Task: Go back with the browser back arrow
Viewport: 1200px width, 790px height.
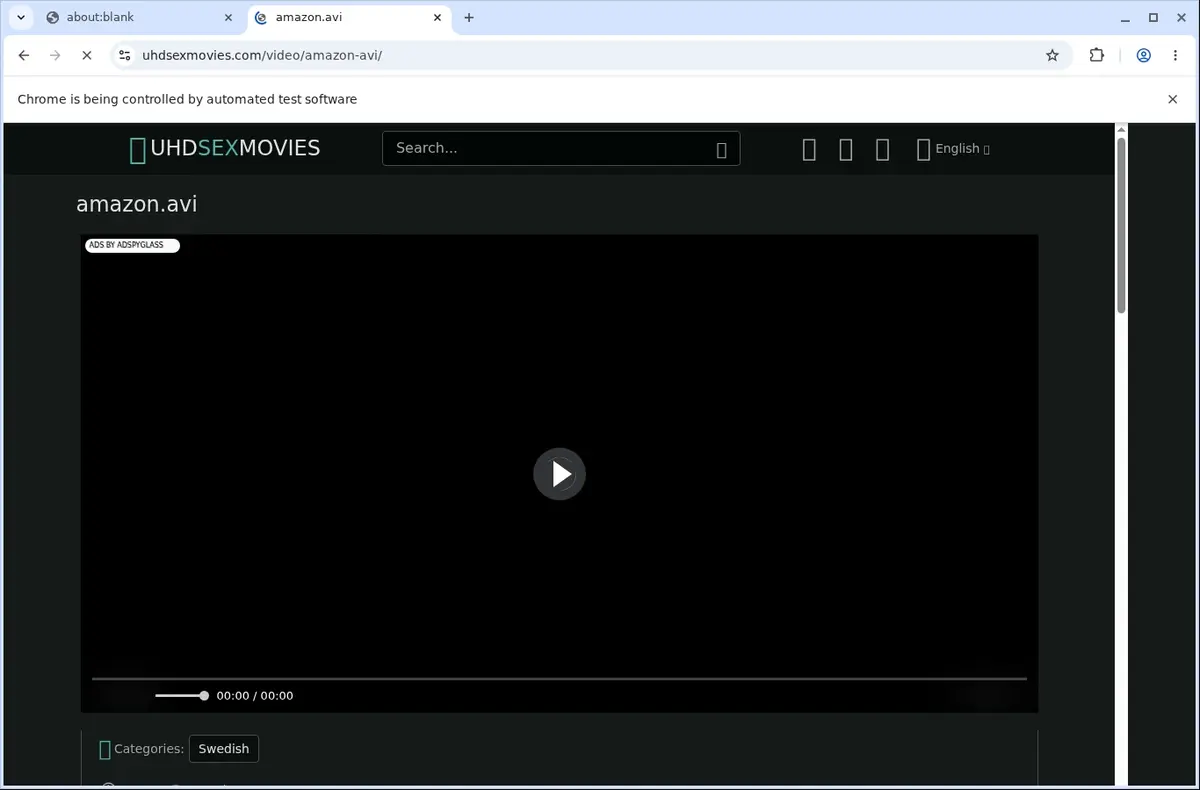Action: pos(24,55)
